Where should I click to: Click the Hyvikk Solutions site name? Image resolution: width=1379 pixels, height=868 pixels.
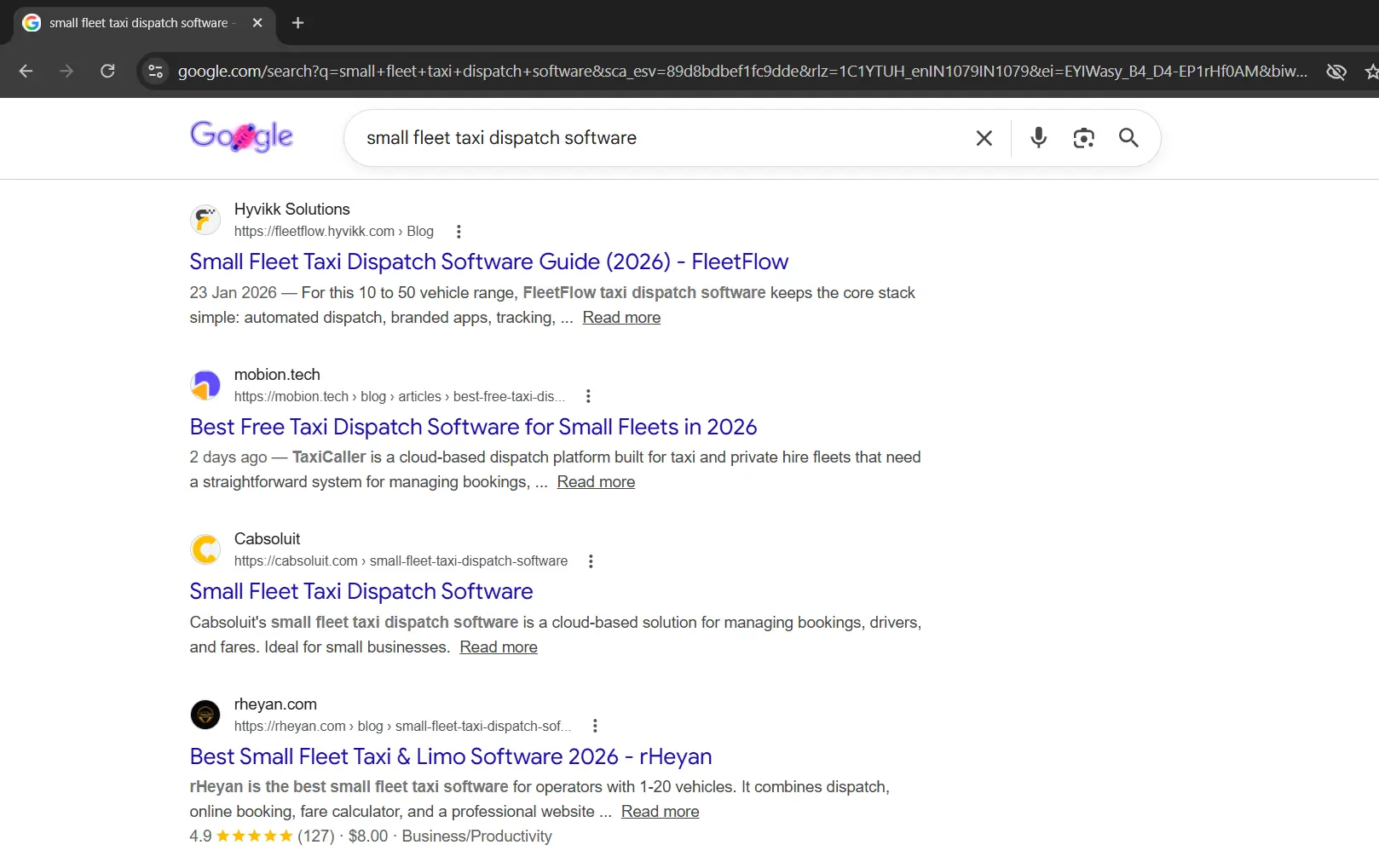click(292, 210)
